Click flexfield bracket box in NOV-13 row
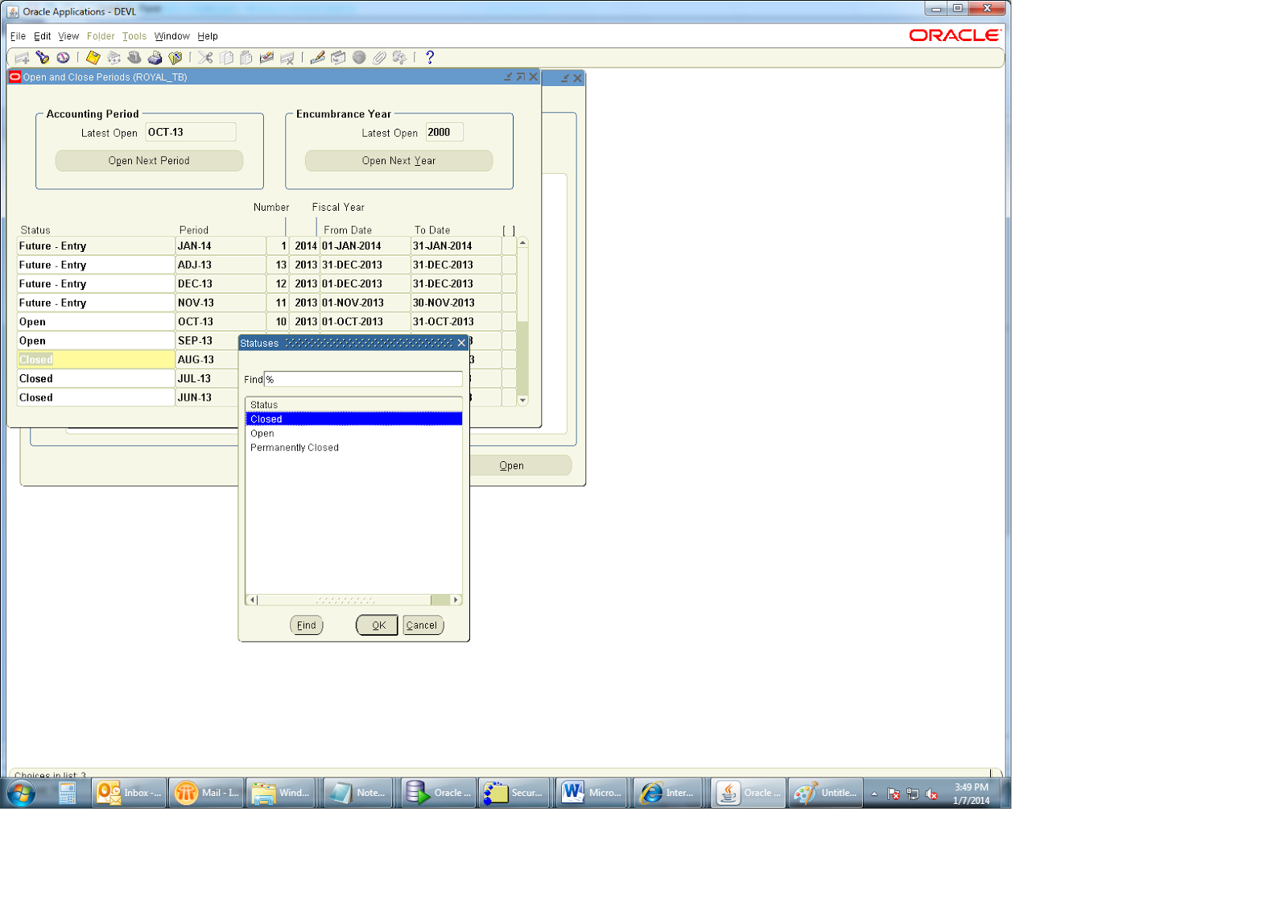Viewport: 1288px width, 924px height. [x=509, y=303]
